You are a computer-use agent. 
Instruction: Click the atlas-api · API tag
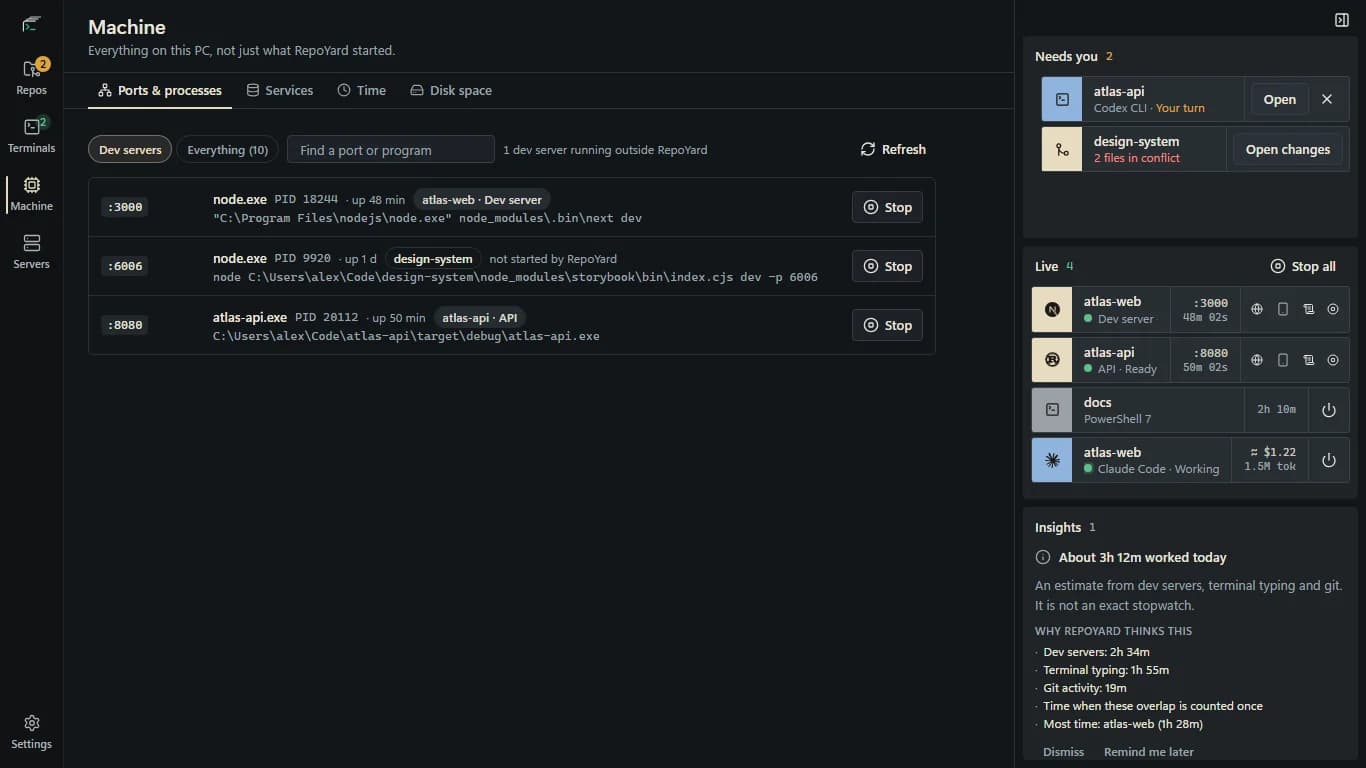pos(480,318)
